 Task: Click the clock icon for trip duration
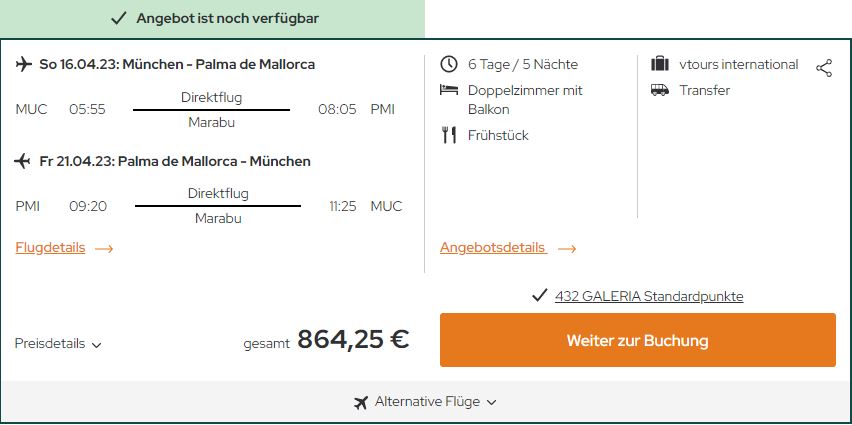[x=449, y=64]
